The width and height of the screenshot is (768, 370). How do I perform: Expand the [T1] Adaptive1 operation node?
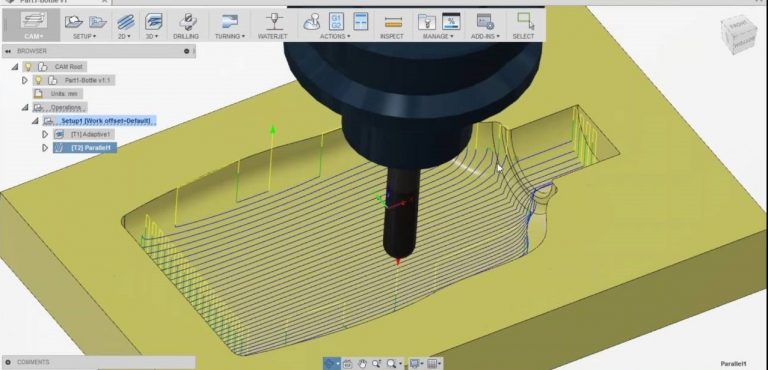(x=45, y=134)
